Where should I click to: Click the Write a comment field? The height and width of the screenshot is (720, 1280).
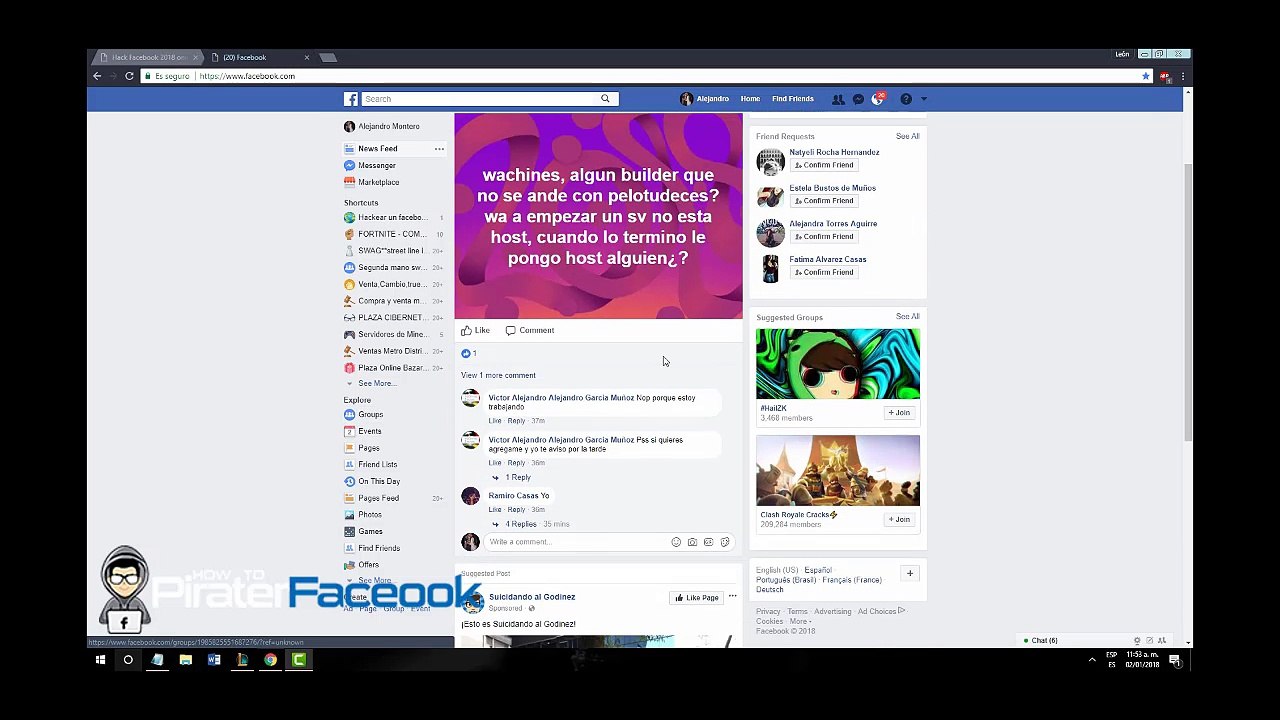click(575, 542)
